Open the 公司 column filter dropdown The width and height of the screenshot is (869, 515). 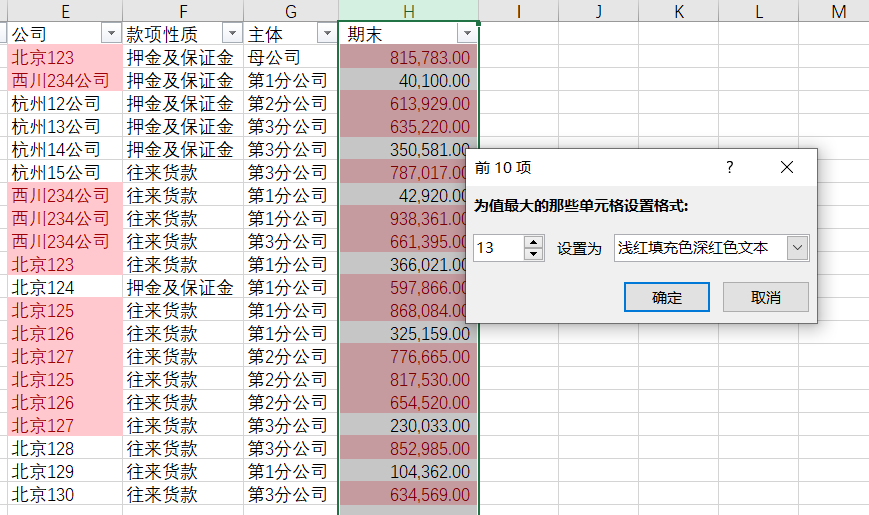click(111, 34)
